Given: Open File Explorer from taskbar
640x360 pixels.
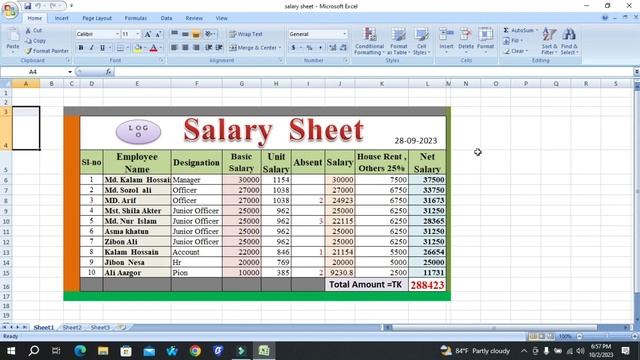Looking at the screenshot, I should (x=103, y=351).
